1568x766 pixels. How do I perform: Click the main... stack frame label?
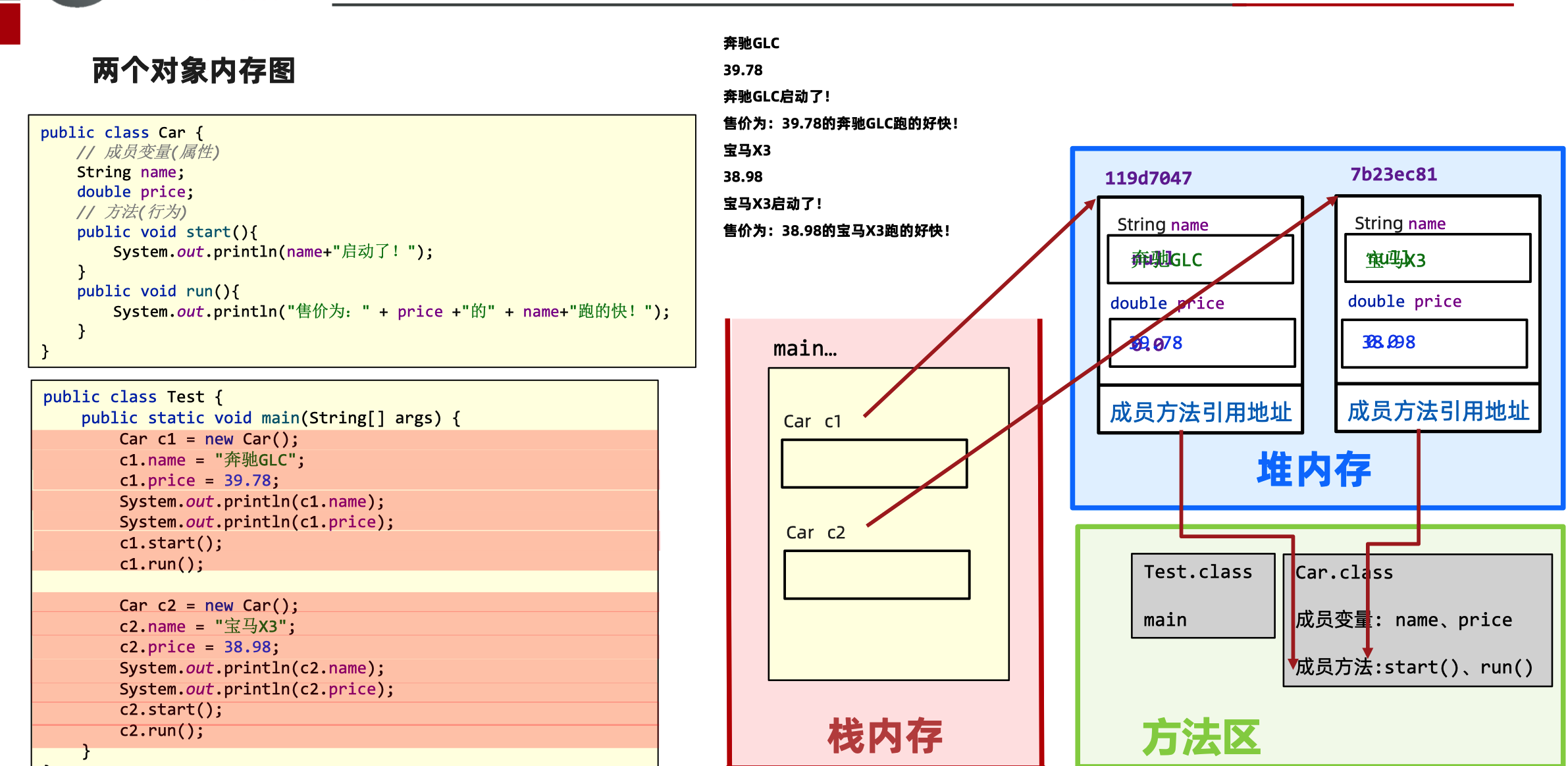804,349
